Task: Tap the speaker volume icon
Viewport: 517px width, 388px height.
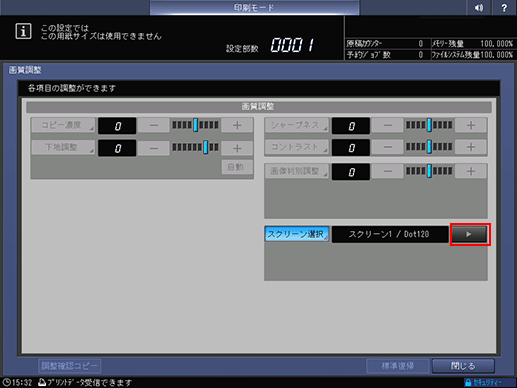Action: tap(479, 7)
